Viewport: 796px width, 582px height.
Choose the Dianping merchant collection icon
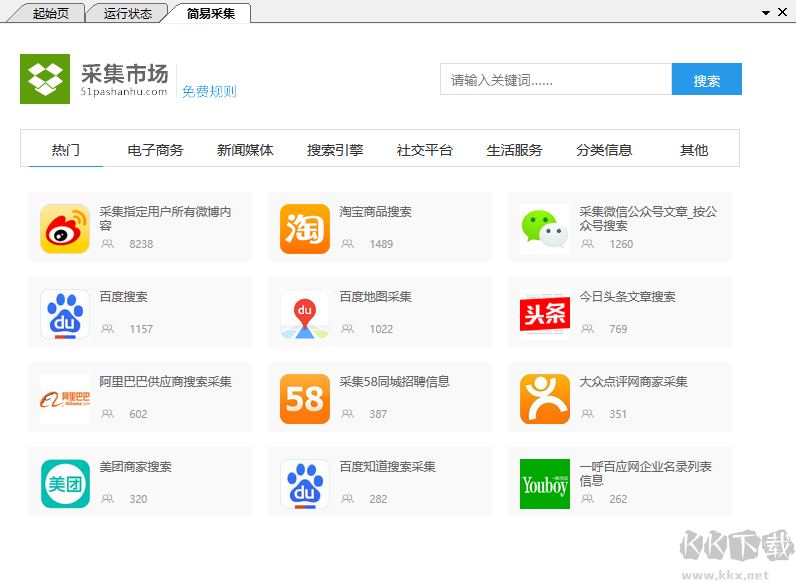[545, 399]
